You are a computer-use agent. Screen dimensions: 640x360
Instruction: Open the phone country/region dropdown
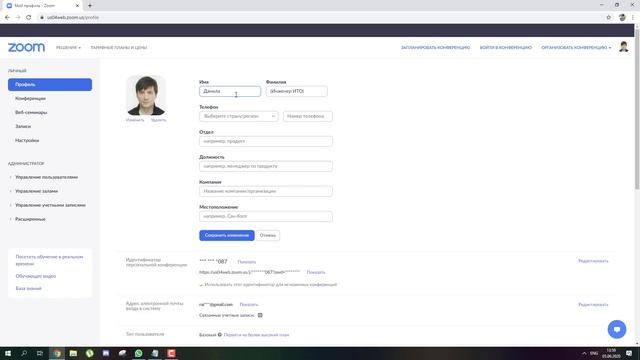tap(239, 116)
